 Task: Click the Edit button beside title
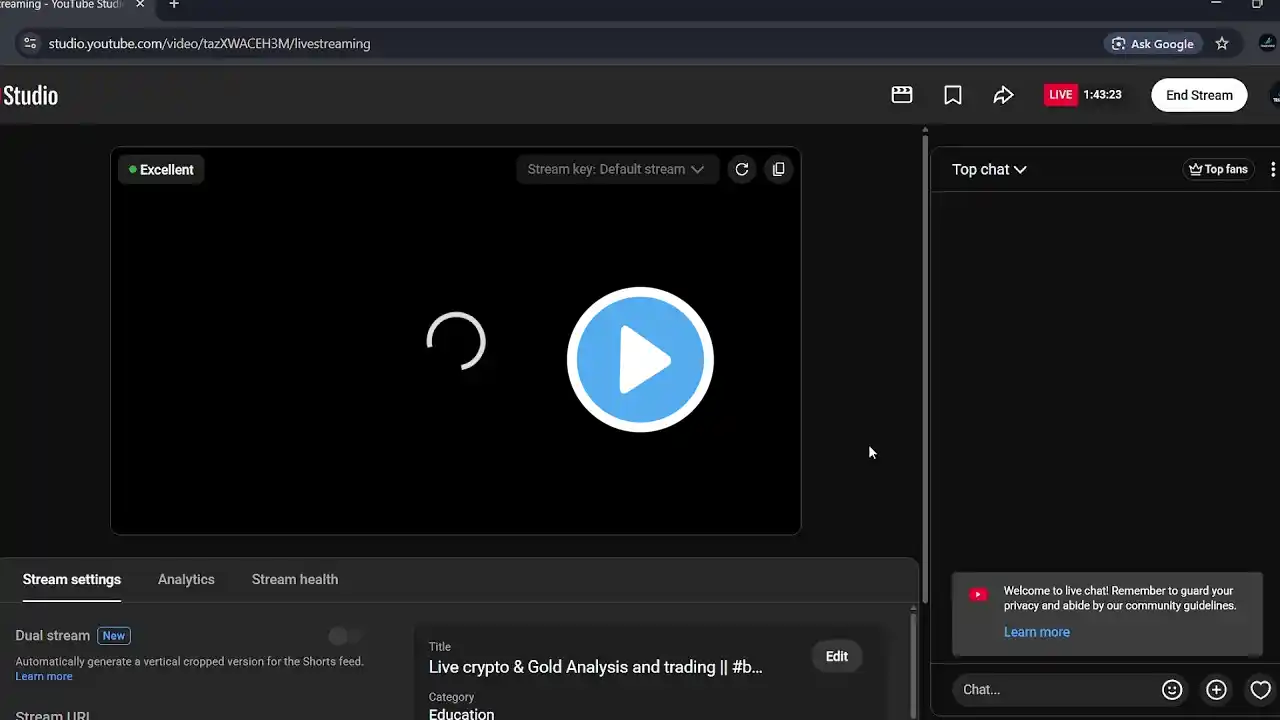tap(837, 657)
